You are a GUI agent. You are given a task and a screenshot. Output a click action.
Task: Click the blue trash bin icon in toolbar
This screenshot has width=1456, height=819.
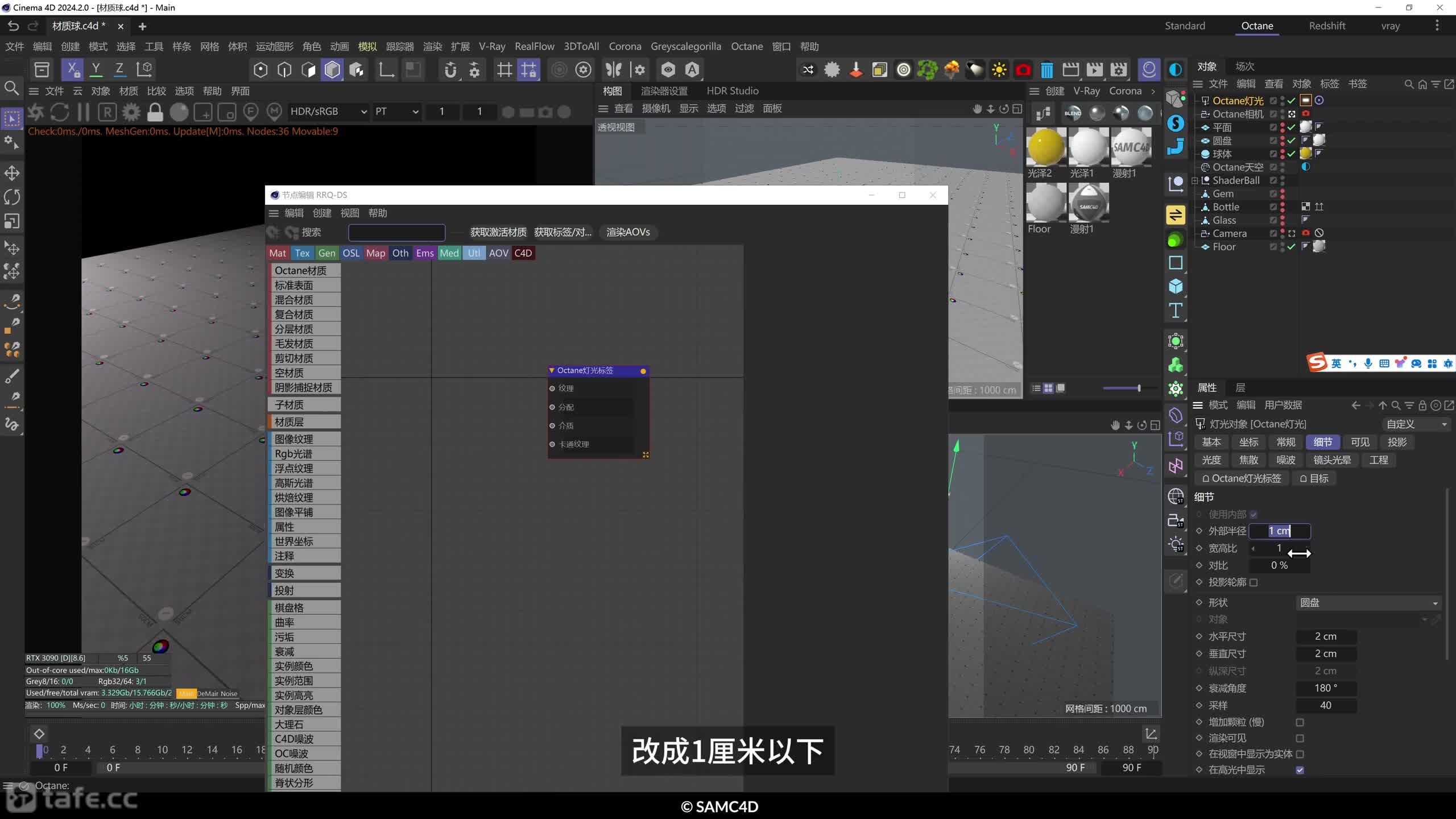coord(1046,70)
